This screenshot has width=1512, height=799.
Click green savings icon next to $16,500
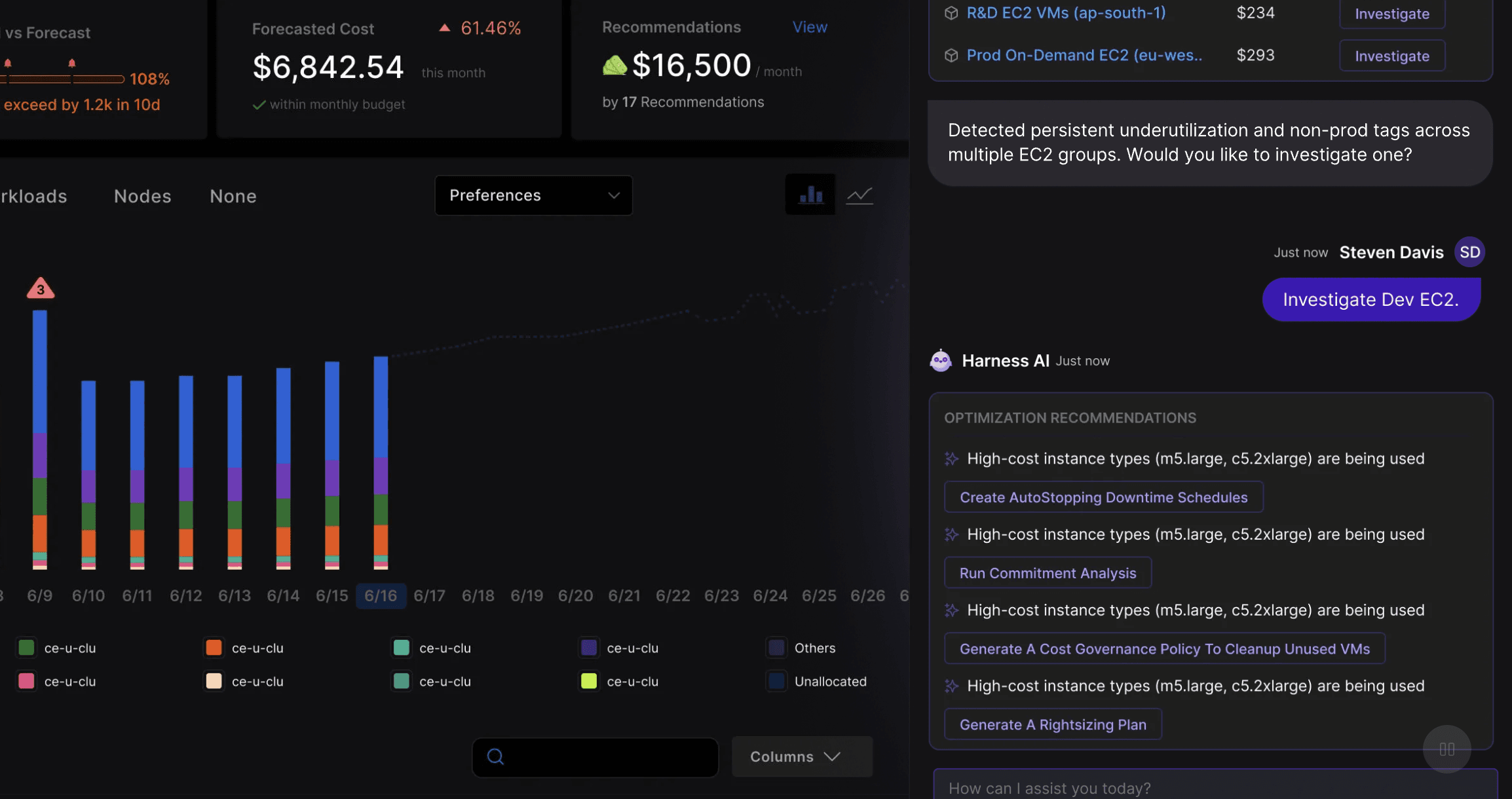click(x=614, y=65)
